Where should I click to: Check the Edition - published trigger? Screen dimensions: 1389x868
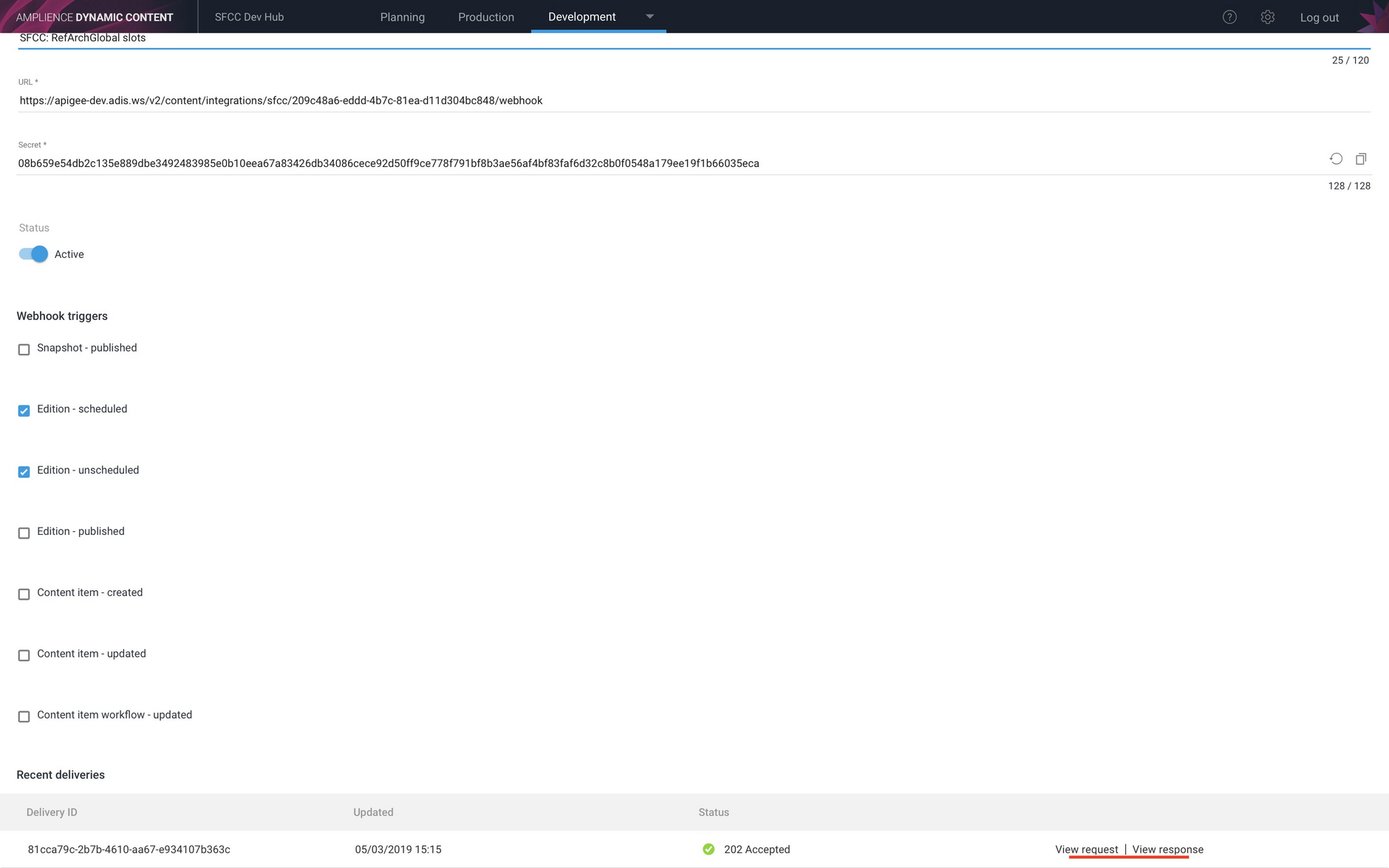click(x=24, y=533)
